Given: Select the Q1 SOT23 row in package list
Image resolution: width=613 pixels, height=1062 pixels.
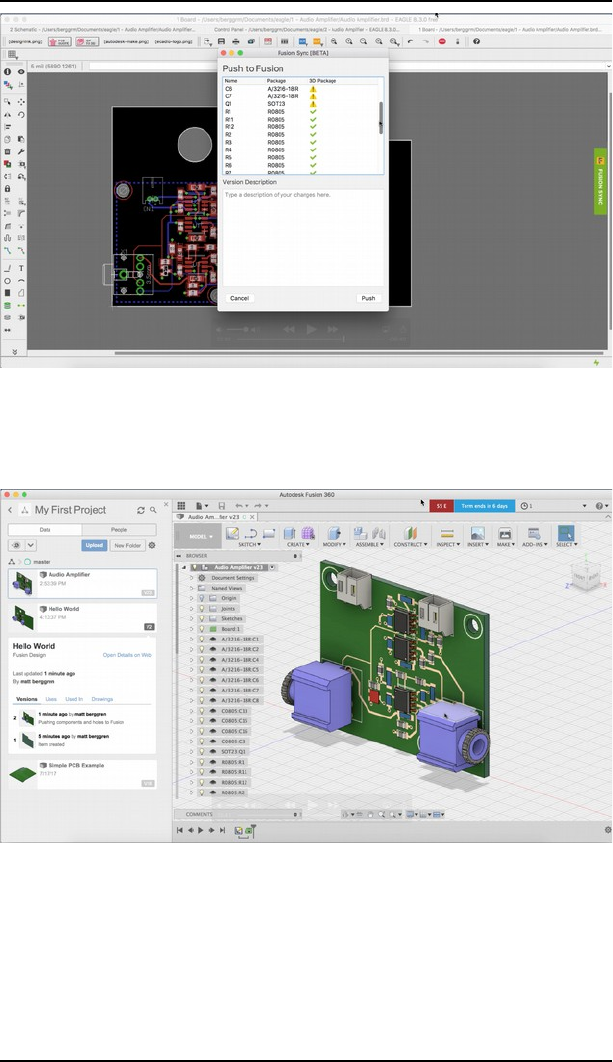Looking at the screenshot, I should tap(302, 104).
